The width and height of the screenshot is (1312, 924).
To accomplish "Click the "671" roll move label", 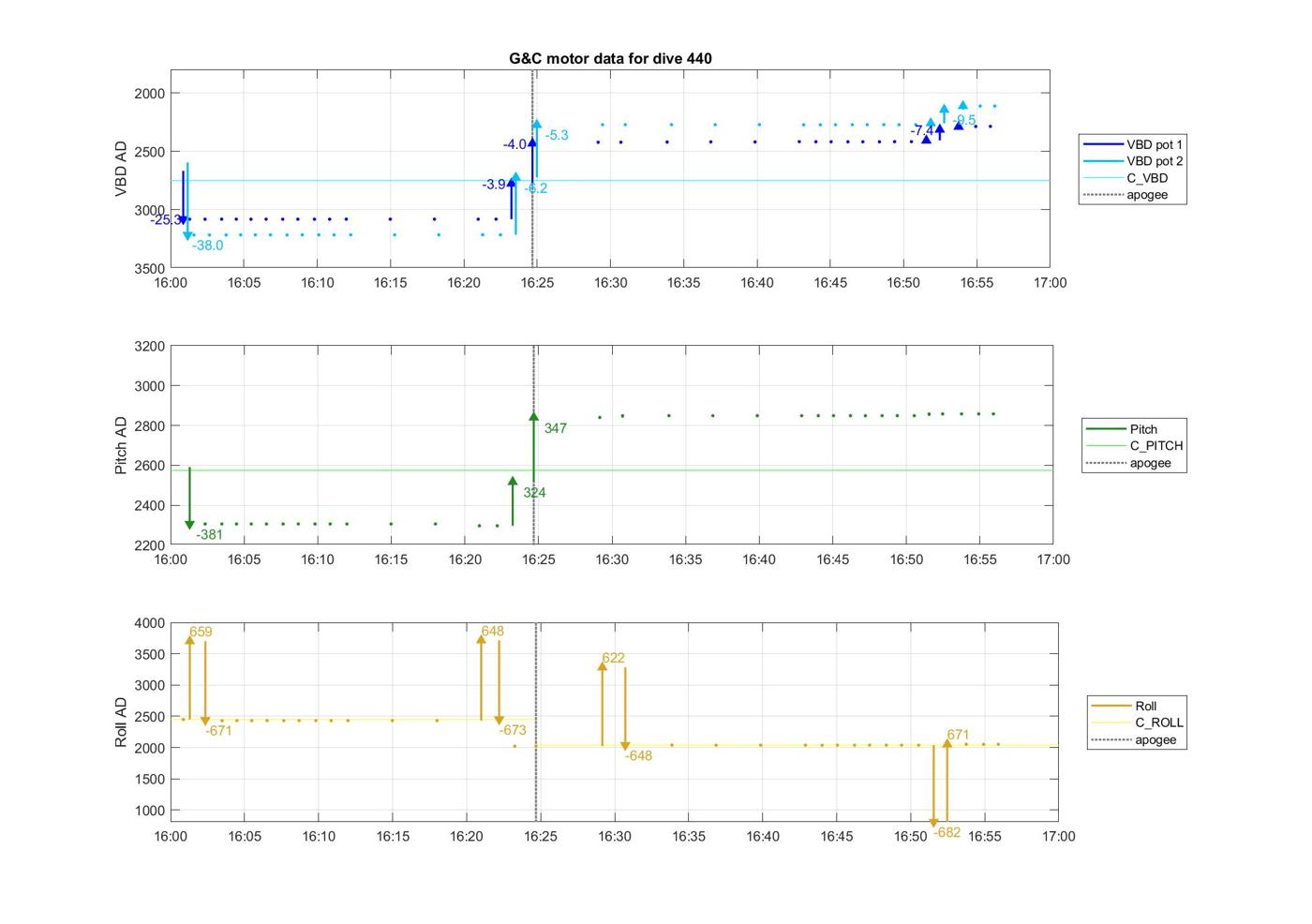I will [x=958, y=735].
